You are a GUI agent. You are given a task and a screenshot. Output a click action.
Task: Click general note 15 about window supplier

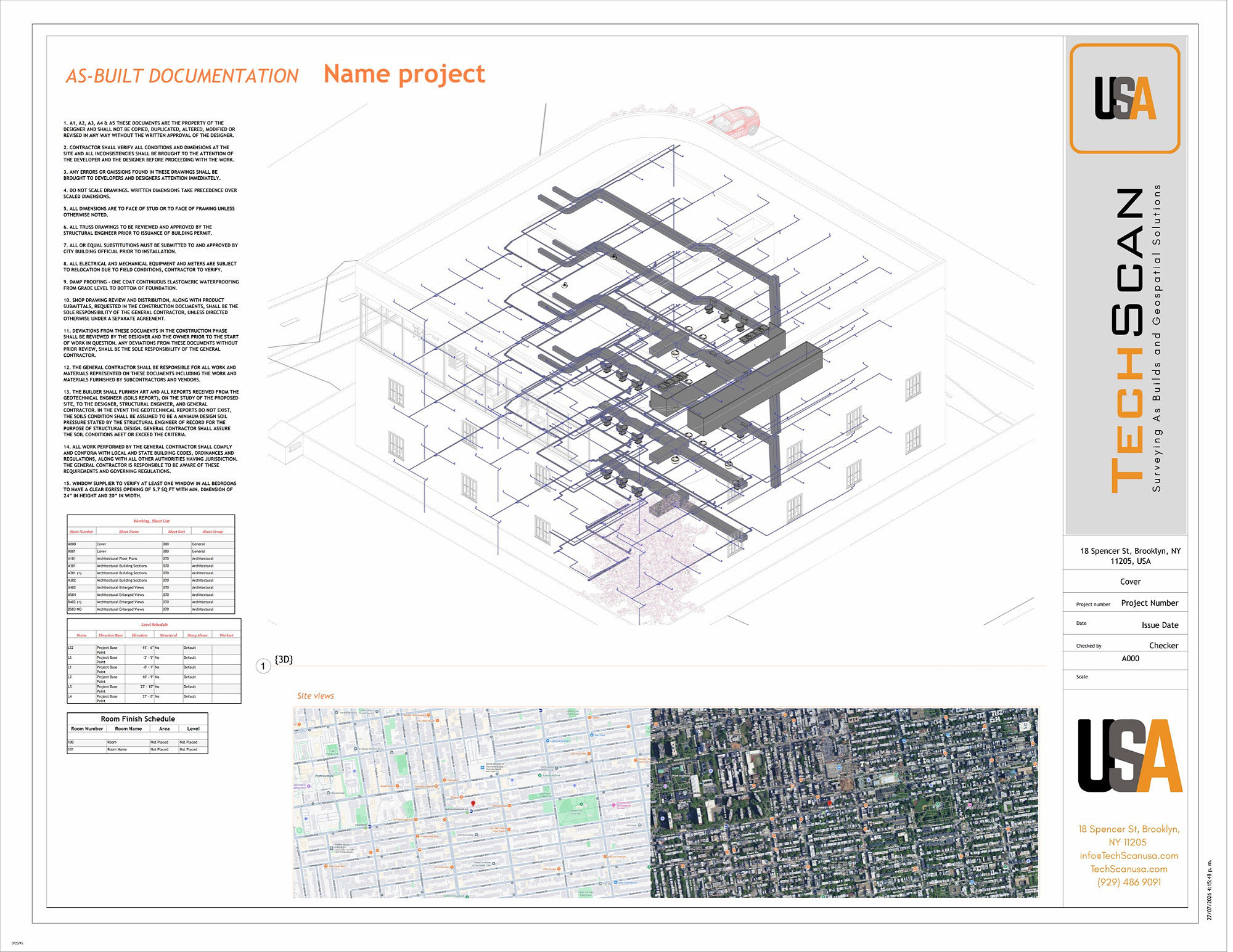click(150, 490)
